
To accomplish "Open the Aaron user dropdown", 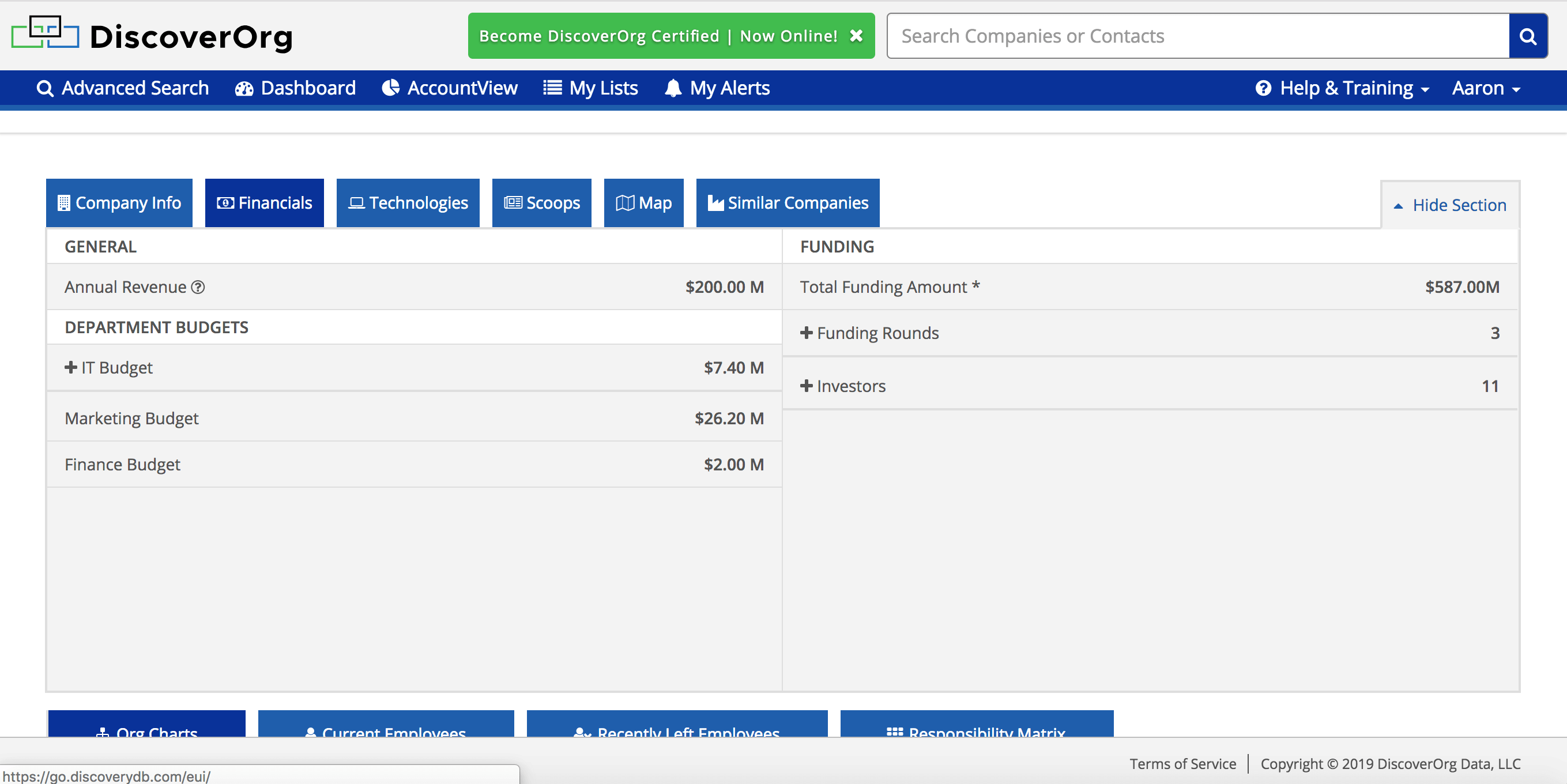I will (x=1486, y=88).
